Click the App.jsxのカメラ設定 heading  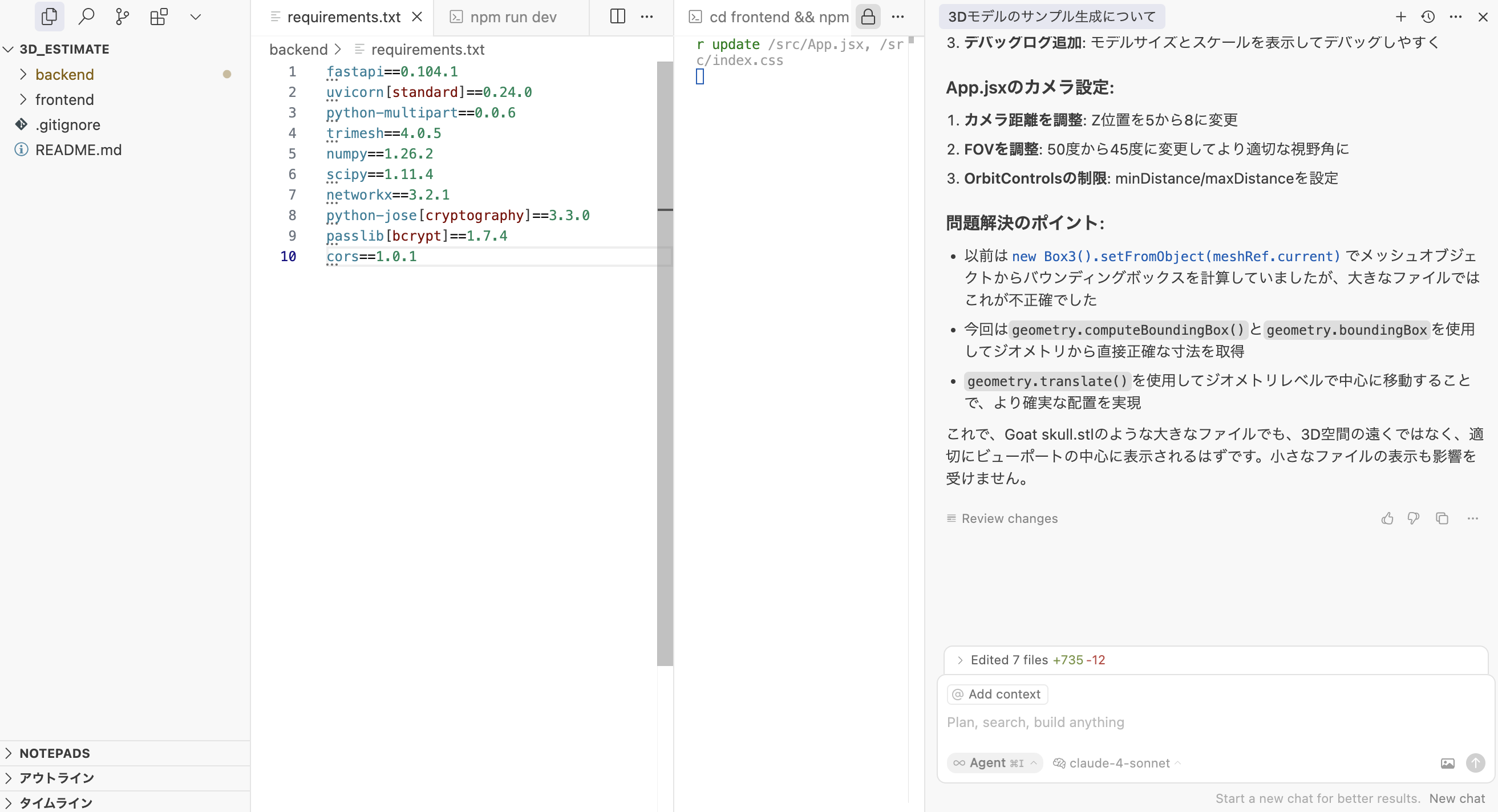(x=1029, y=87)
